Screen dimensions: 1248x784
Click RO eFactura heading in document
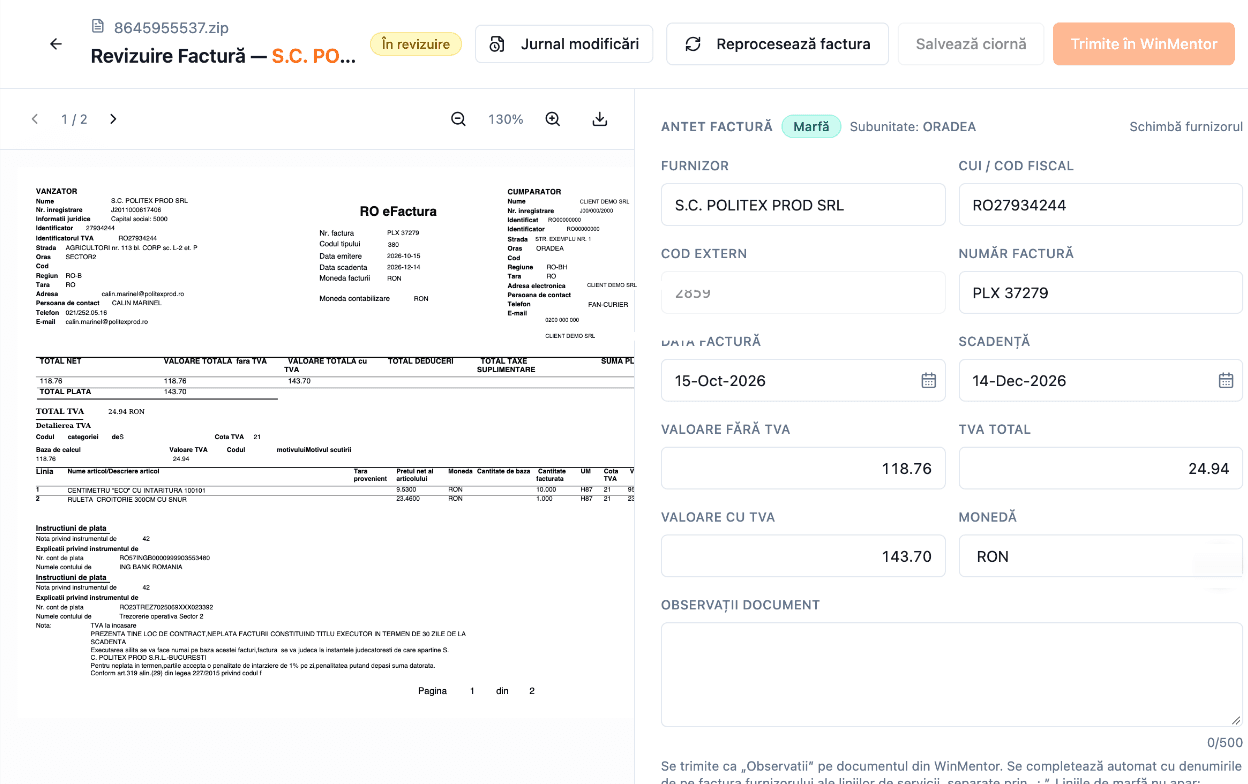pyautogui.click(x=398, y=211)
